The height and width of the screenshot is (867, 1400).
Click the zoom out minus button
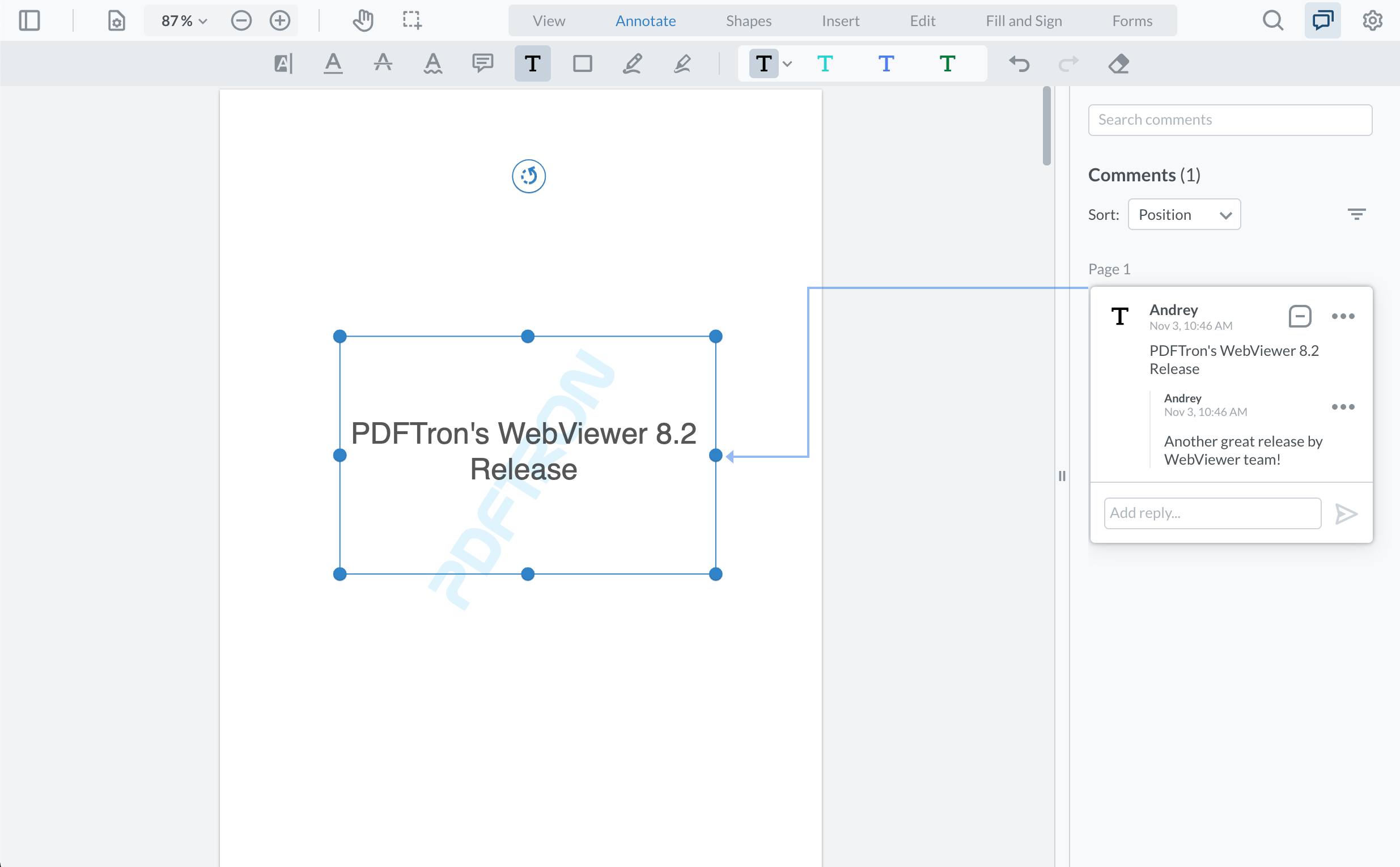tap(241, 20)
